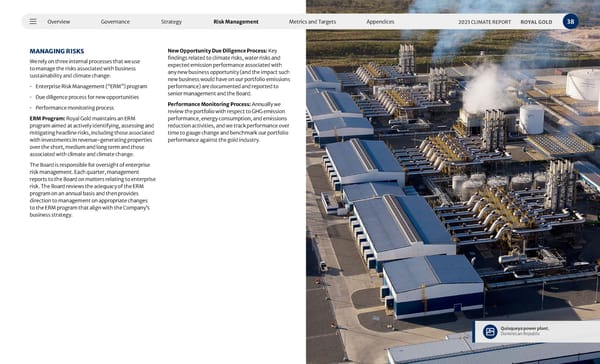Click the 'We rely on three internal' intro
600x364 pixels.
click(x=85, y=69)
